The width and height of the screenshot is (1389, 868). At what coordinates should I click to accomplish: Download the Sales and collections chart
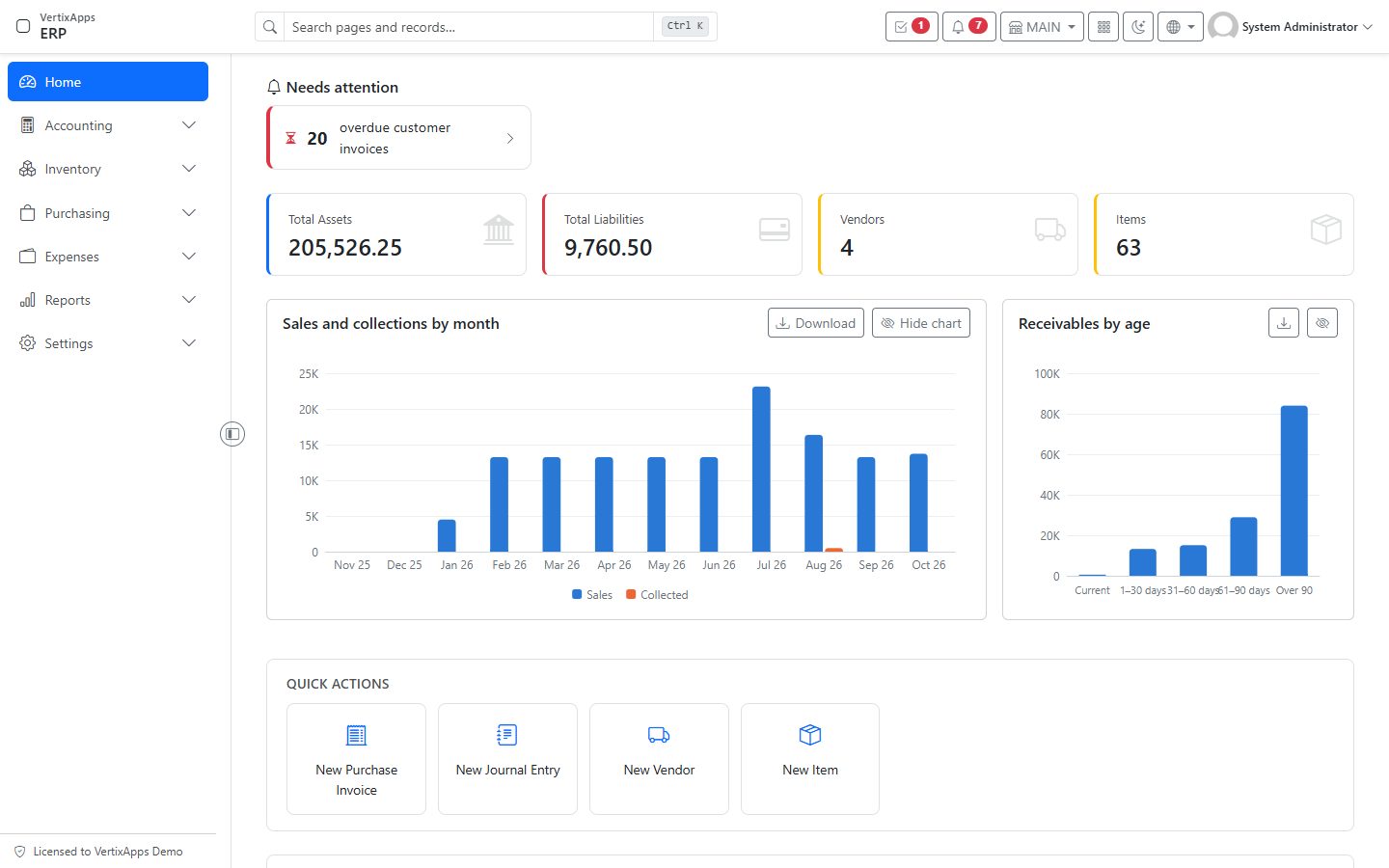(816, 323)
